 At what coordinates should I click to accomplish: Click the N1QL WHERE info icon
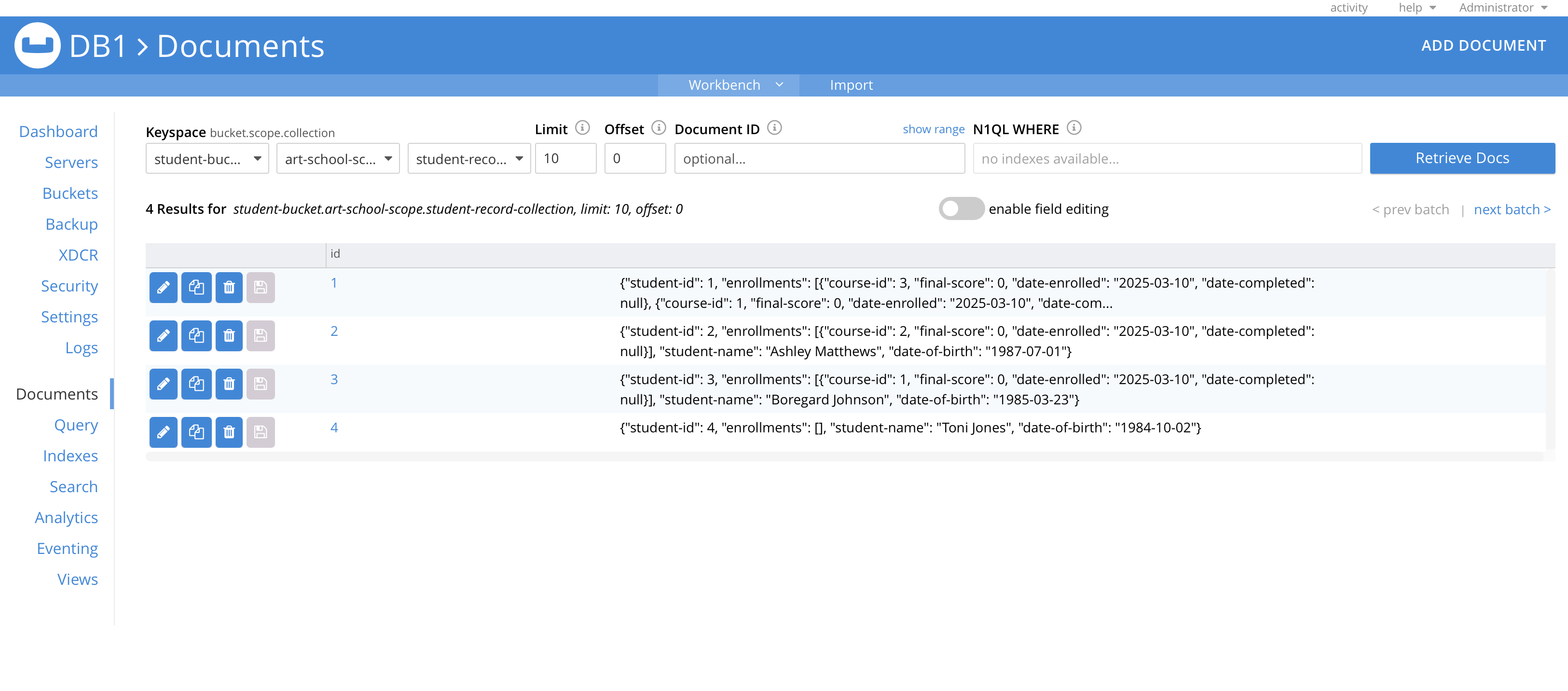coord(1075,128)
